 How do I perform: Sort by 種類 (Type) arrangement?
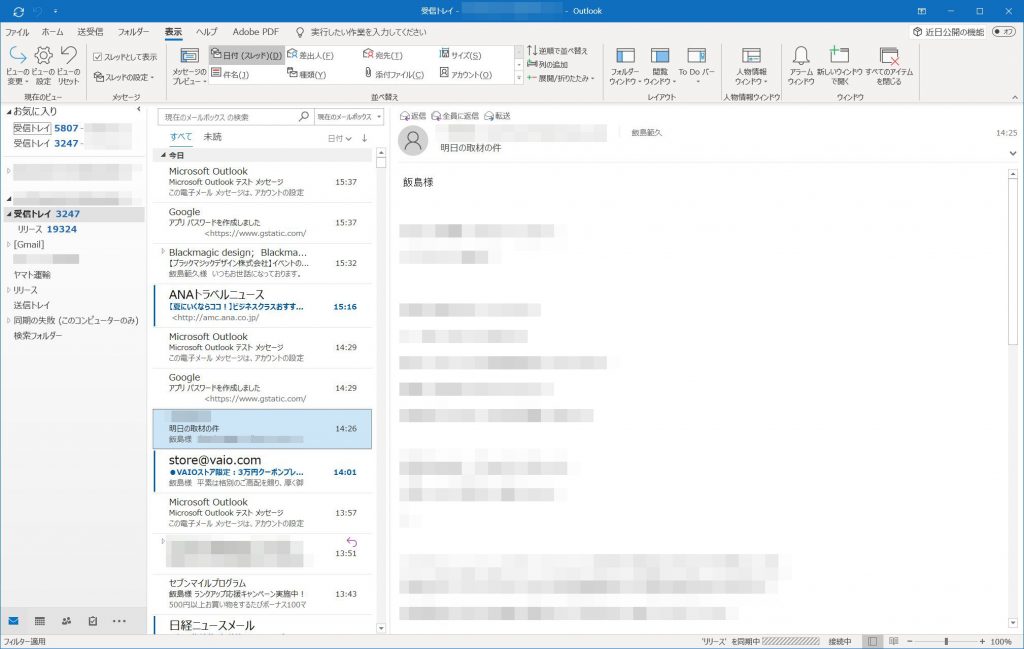(x=307, y=74)
